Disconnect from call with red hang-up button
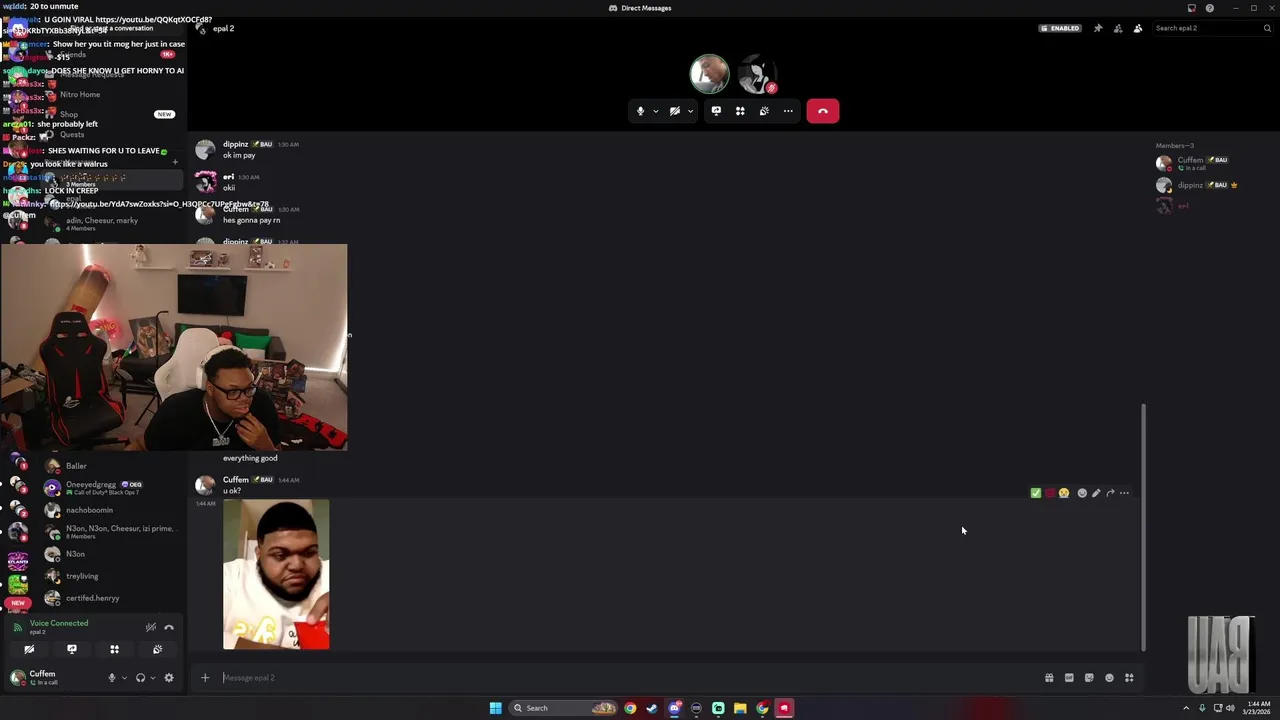1280x720 pixels. (822, 111)
